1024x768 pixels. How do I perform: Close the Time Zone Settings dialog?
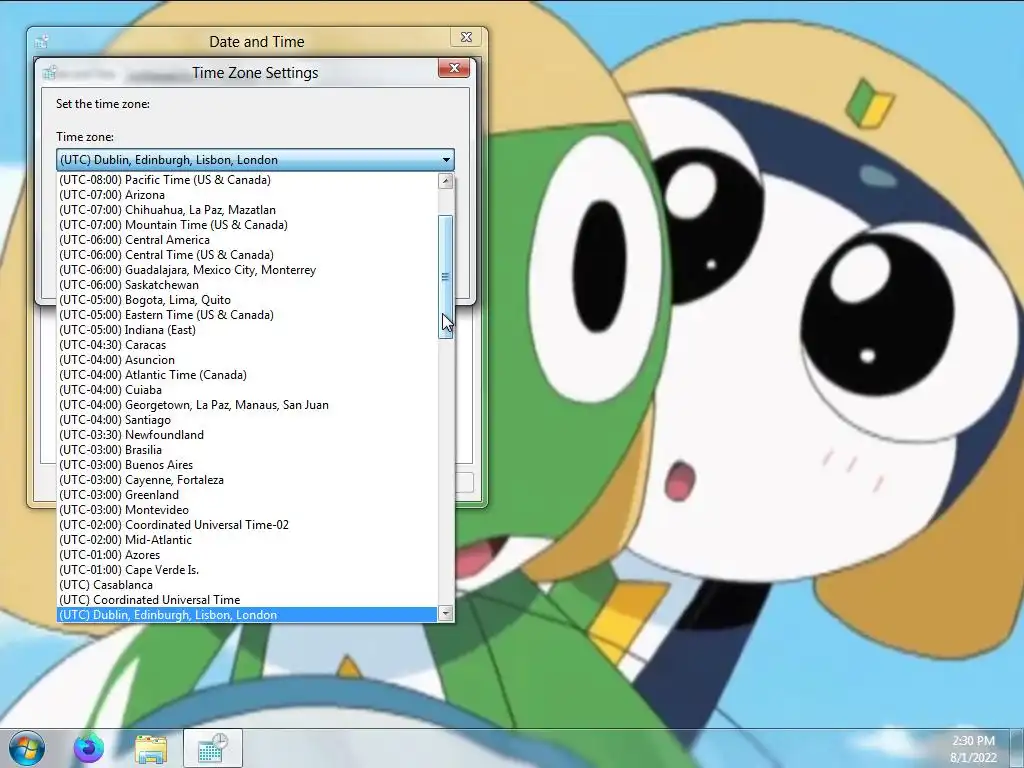point(454,68)
